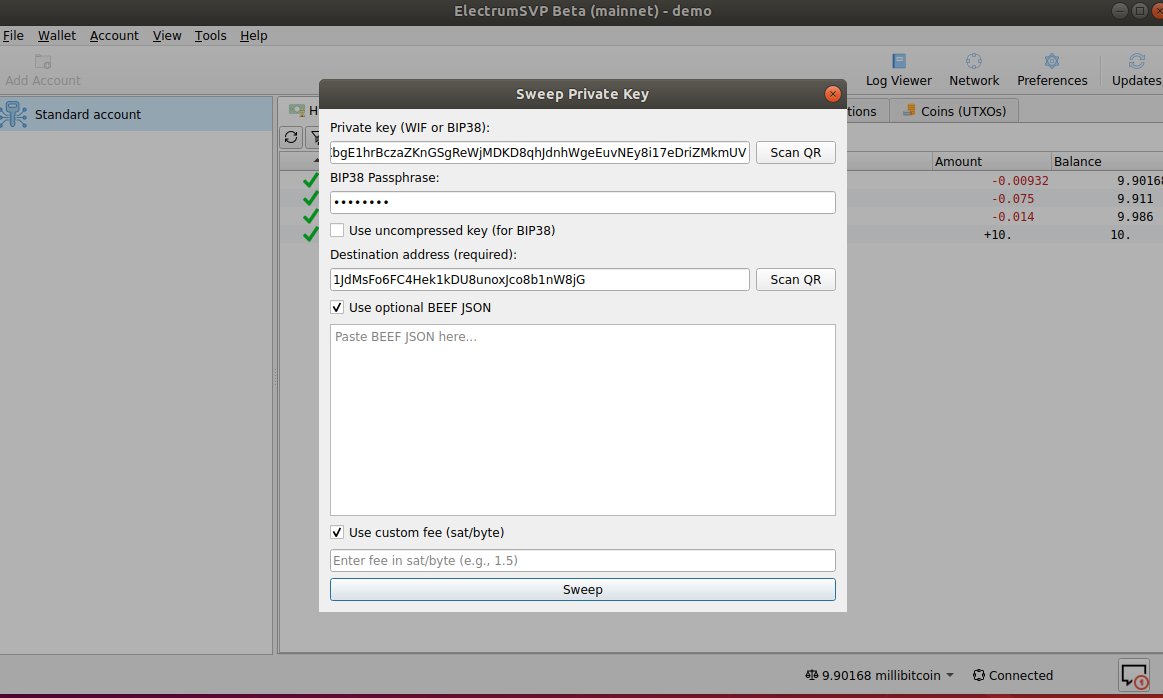Sort by the Balance column header
Screen dimensions: 1163x698
[1107, 161]
